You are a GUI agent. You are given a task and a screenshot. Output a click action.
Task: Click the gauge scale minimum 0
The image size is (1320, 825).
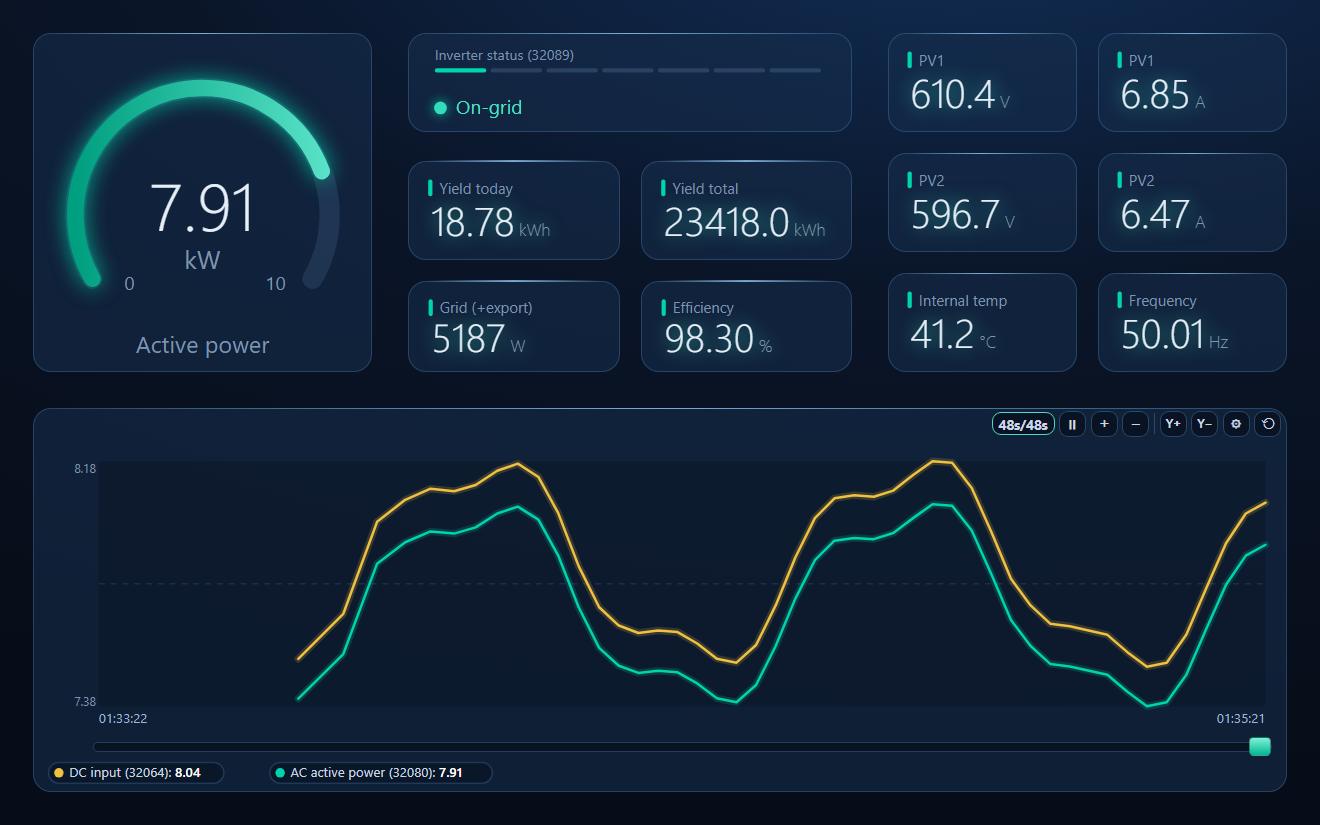tap(129, 284)
